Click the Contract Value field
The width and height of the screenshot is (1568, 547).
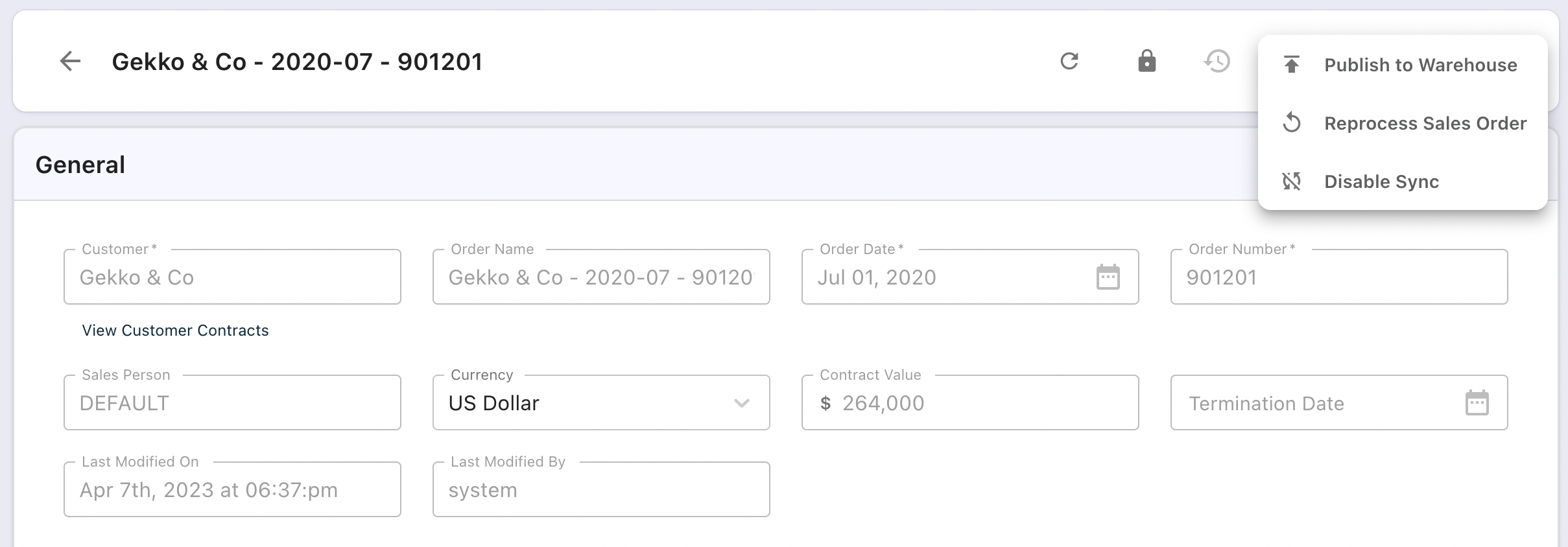point(970,403)
